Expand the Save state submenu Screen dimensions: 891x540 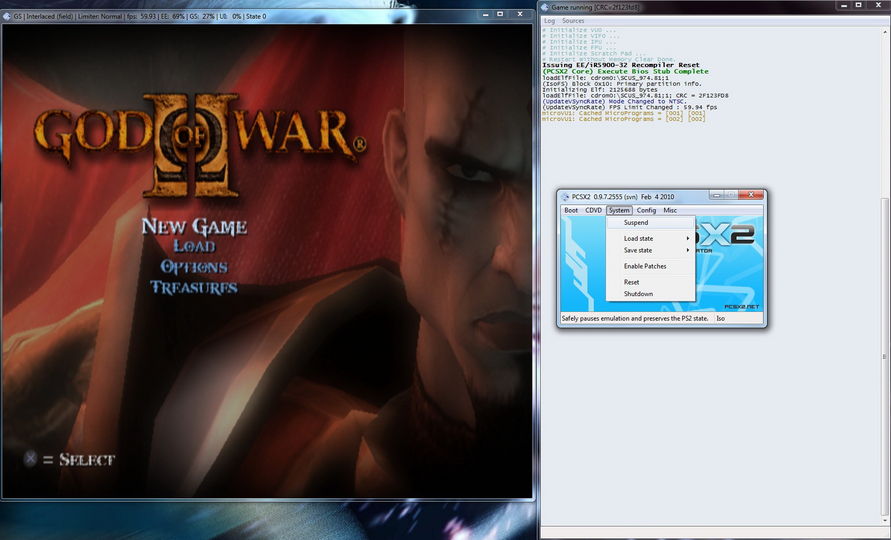pos(651,250)
